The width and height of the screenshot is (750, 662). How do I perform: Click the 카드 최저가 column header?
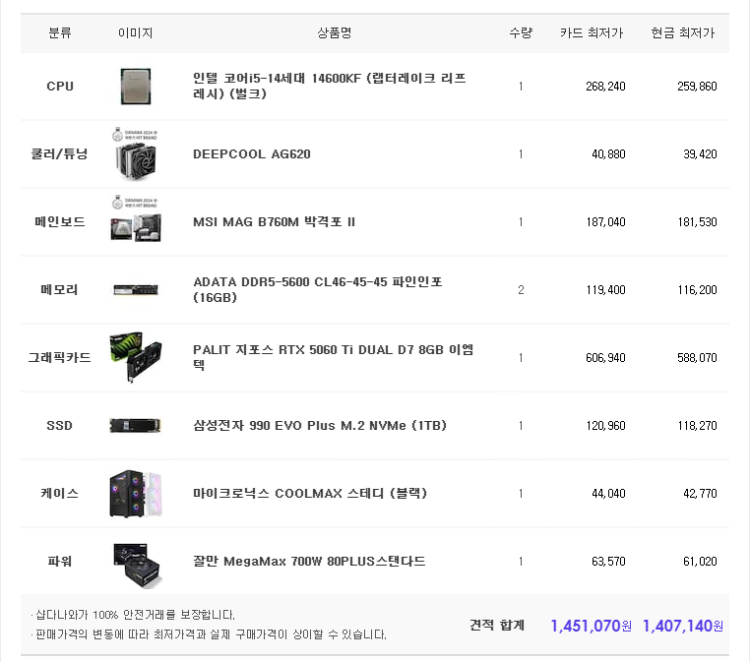click(x=591, y=33)
